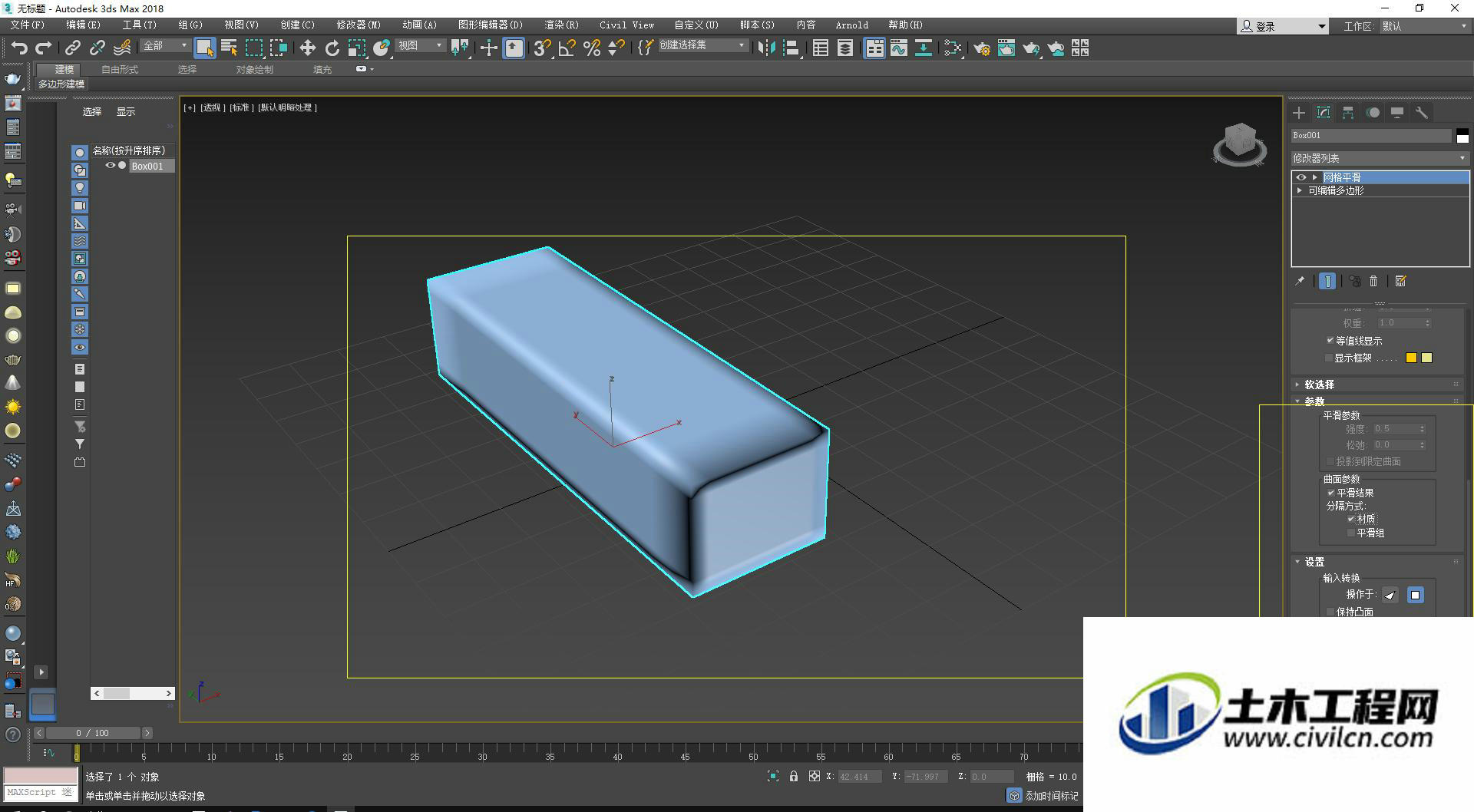This screenshot has height=812, width=1474.
Task: Toggle the 网格平滑 modifier eye icon
Action: 1301,177
